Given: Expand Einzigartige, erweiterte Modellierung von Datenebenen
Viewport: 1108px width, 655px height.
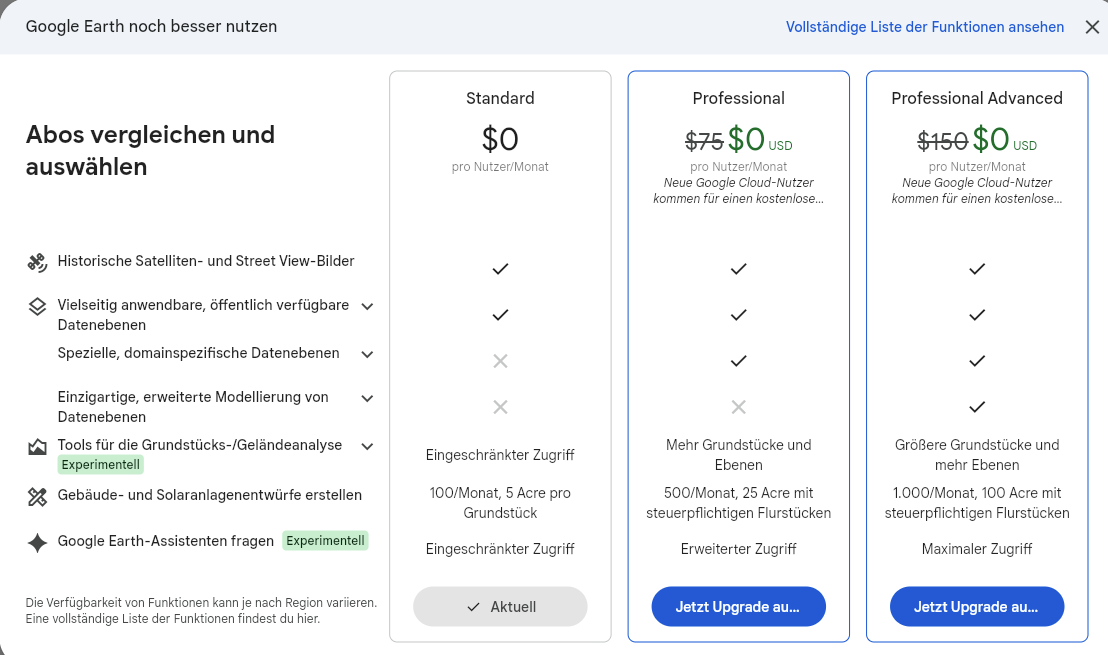Looking at the screenshot, I should coord(367,399).
